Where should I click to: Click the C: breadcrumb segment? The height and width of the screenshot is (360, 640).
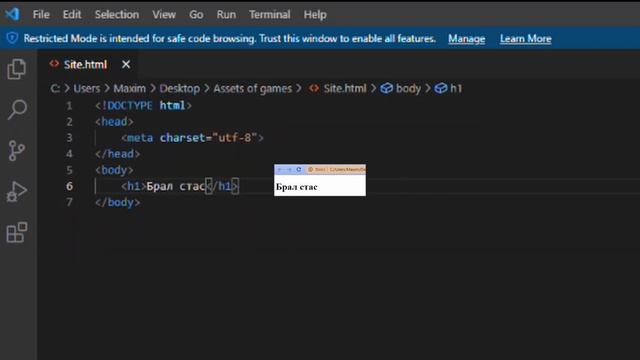55,89
